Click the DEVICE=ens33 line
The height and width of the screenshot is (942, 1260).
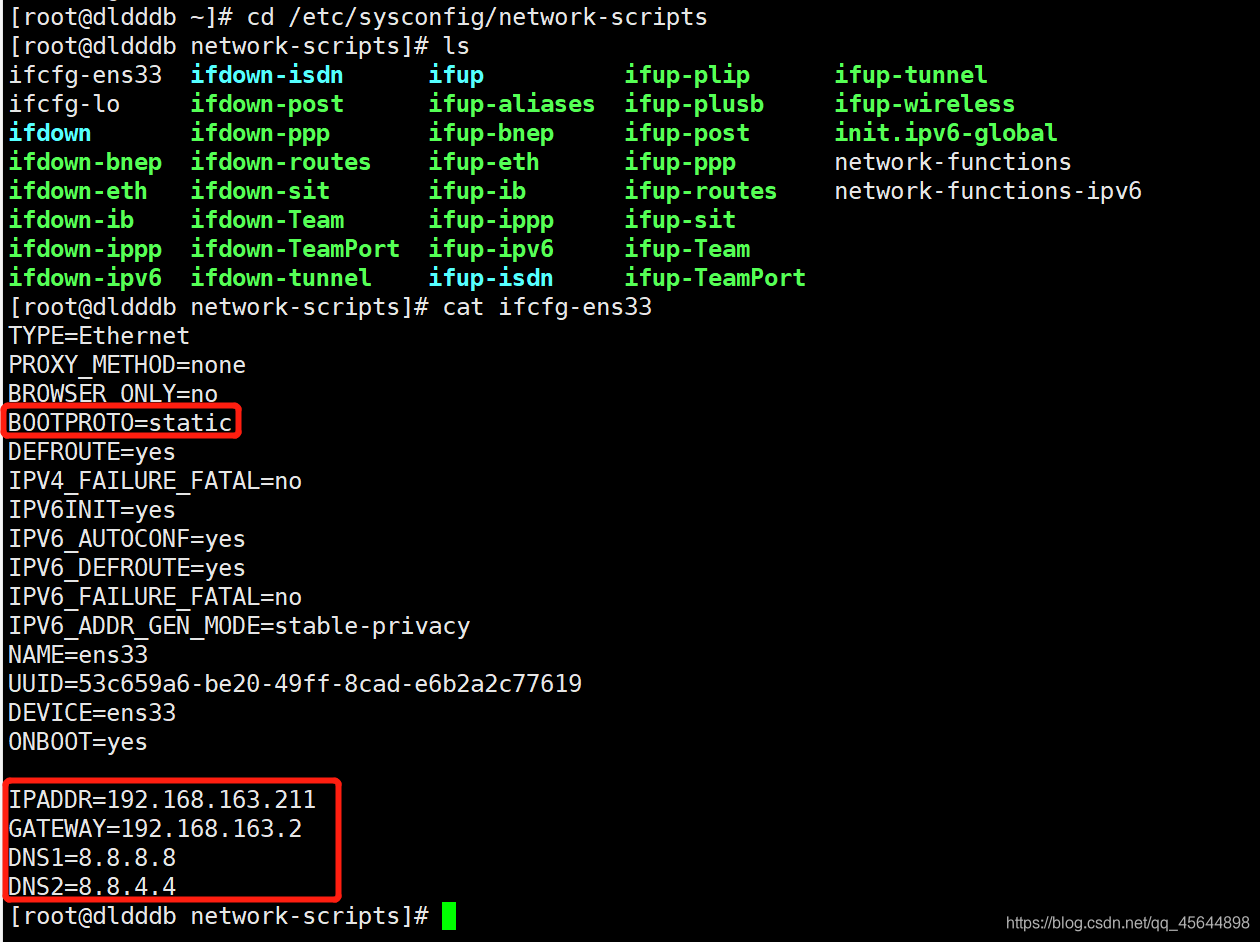click(x=92, y=713)
